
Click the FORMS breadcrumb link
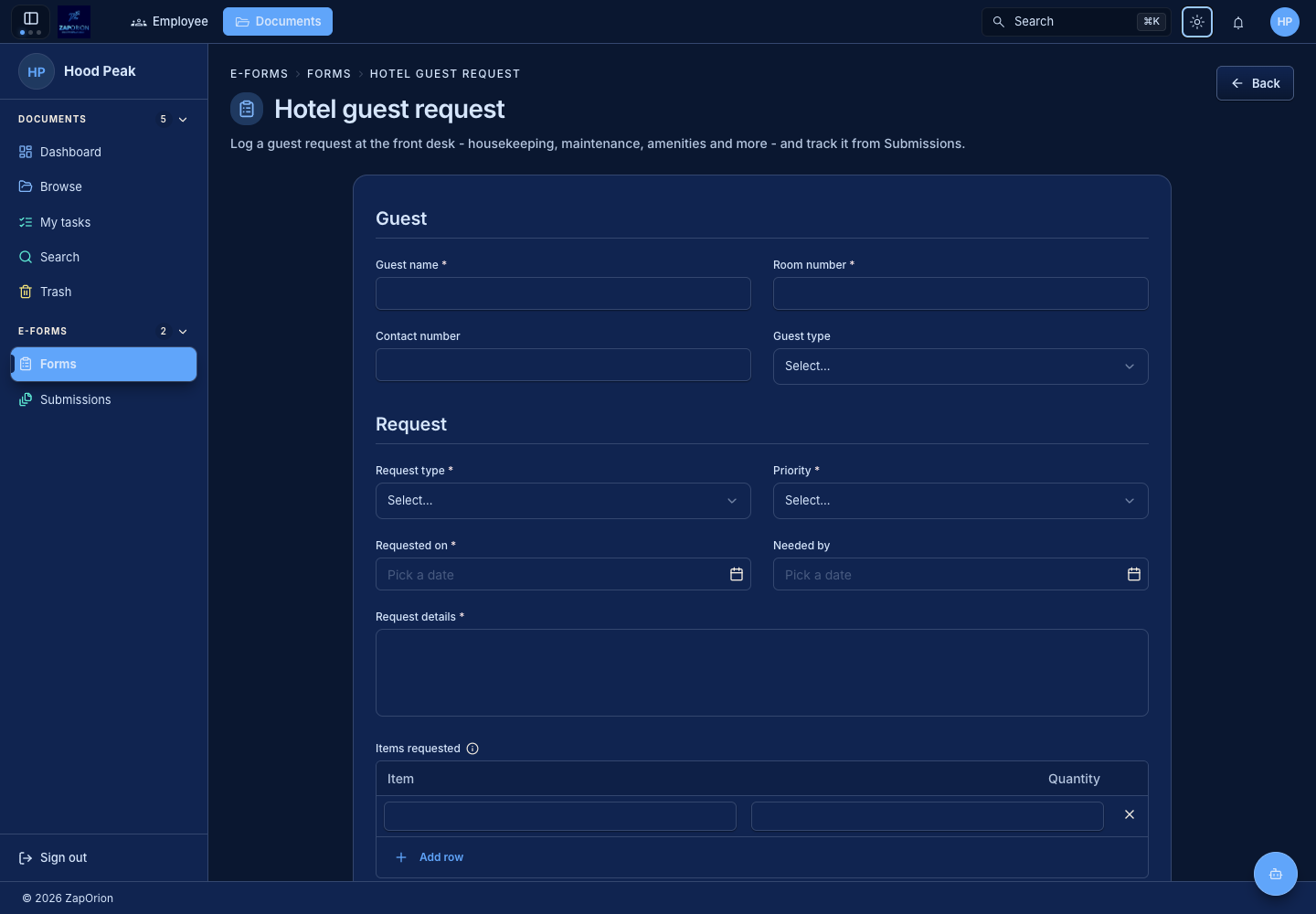329,74
